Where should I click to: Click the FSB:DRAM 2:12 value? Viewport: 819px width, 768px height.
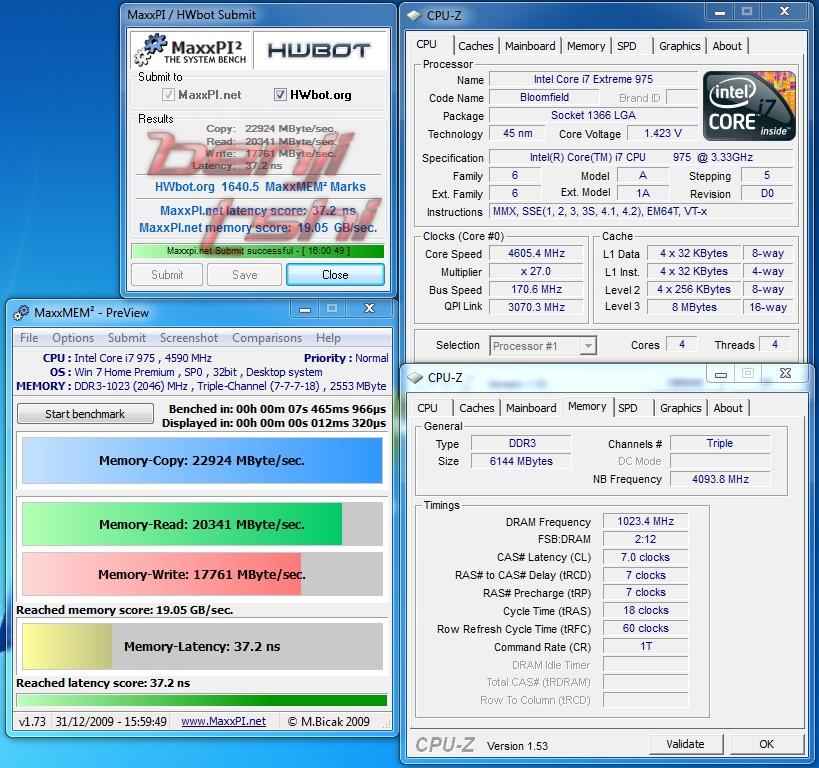click(x=646, y=539)
